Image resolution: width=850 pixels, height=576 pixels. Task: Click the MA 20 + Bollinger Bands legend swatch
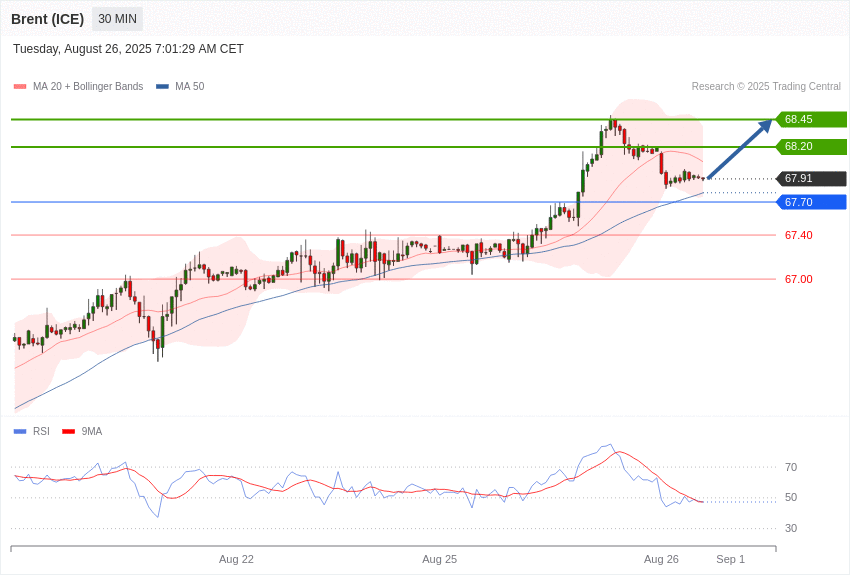coord(20,87)
